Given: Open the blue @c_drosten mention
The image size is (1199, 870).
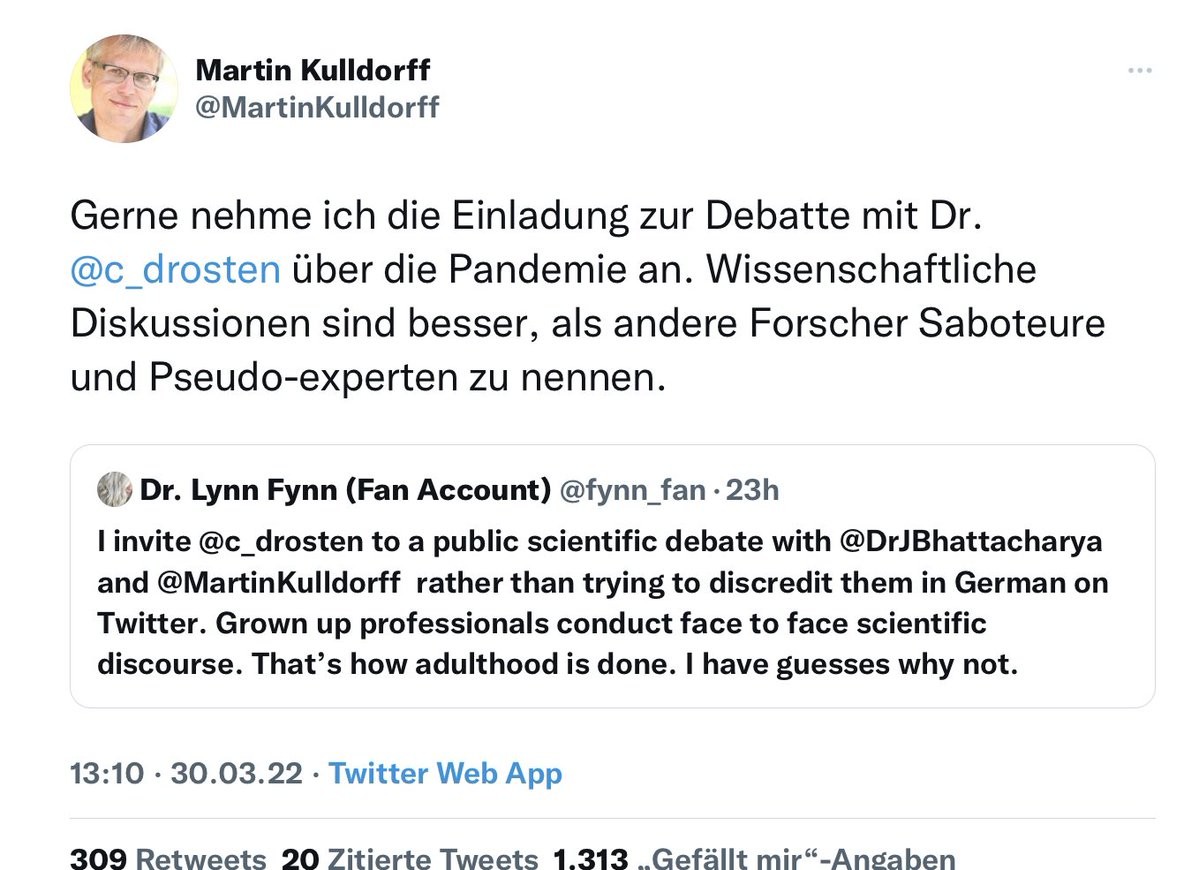Looking at the screenshot, I should point(175,269).
